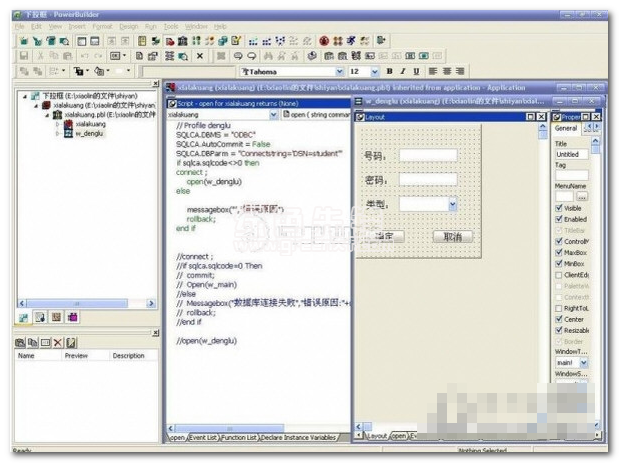The height and width of the screenshot is (463, 619).
Task: Open the font size 12 dropdown
Action: coord(375,72)
